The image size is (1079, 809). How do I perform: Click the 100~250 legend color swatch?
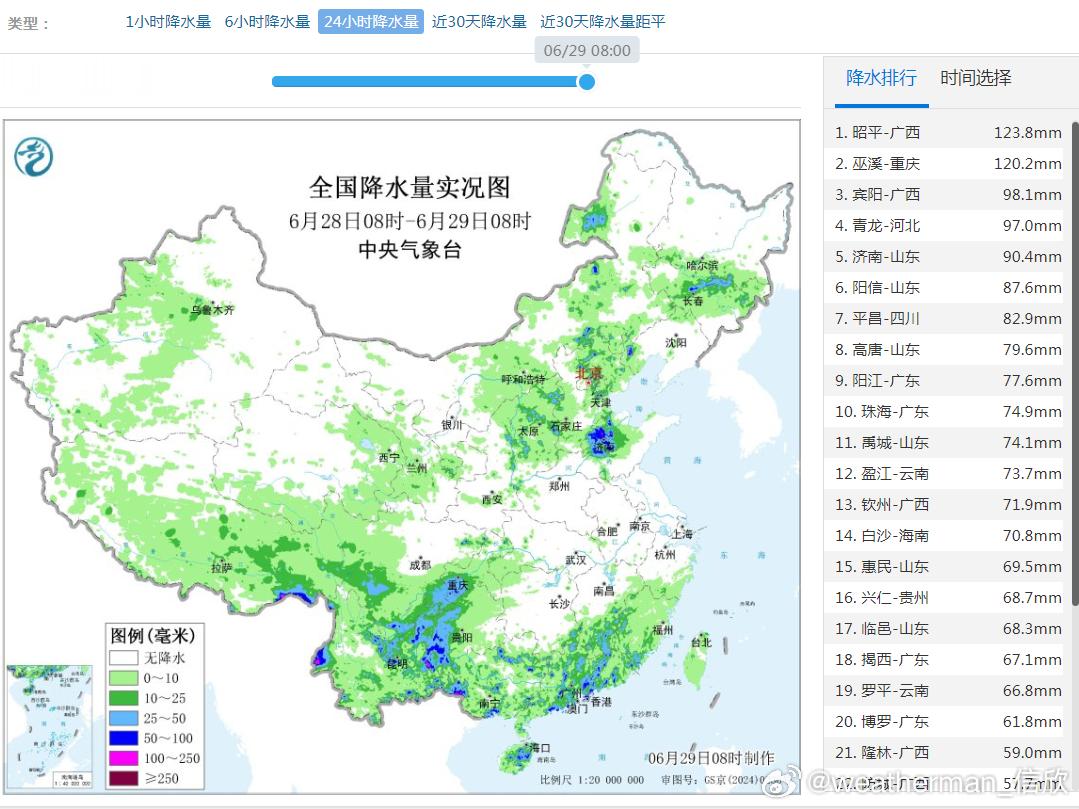tap(123, 758)
